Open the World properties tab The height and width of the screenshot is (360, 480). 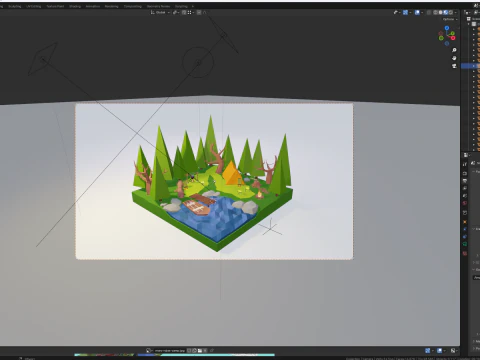click(x=465, y=203)
